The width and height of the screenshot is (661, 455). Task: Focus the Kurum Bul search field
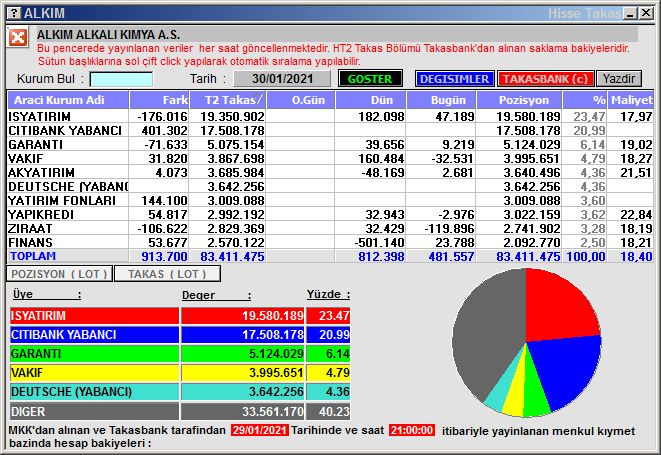(x=121, y=79)
